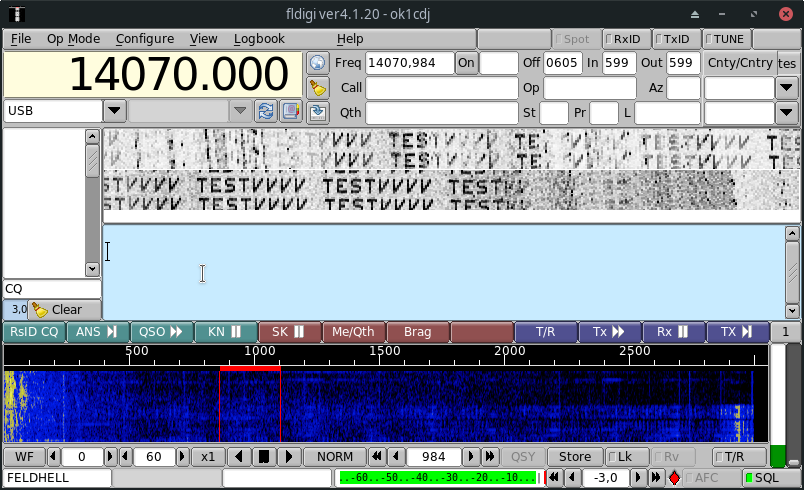Click the FELDHELL mode status field
The image size is (804, 490).
coord(57,478)
